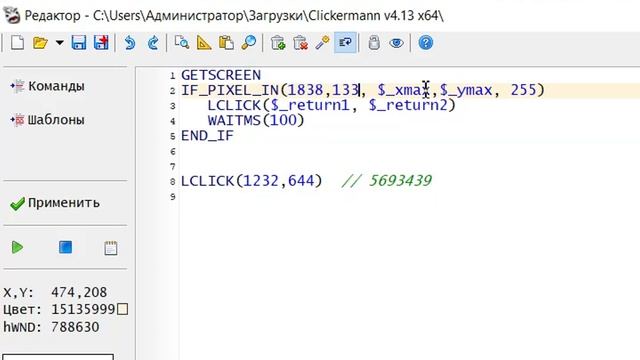Click the GETSCREEN command on line 1
The image size is (640, 360).
[x=221, y=75]
